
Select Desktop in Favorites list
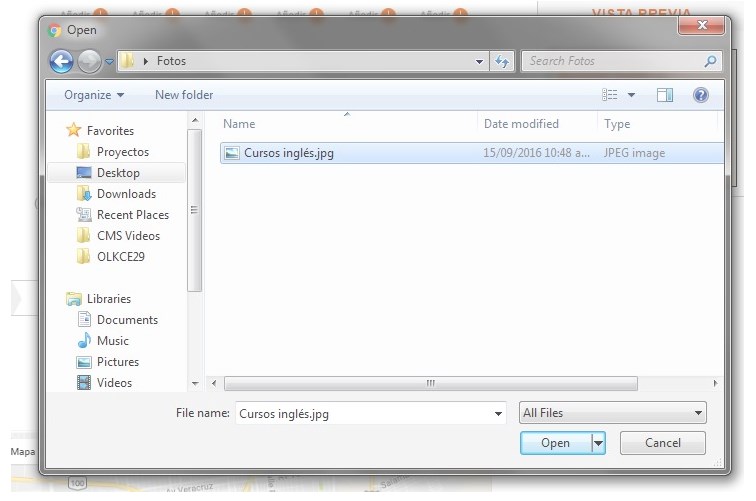[x=118, y=173]
